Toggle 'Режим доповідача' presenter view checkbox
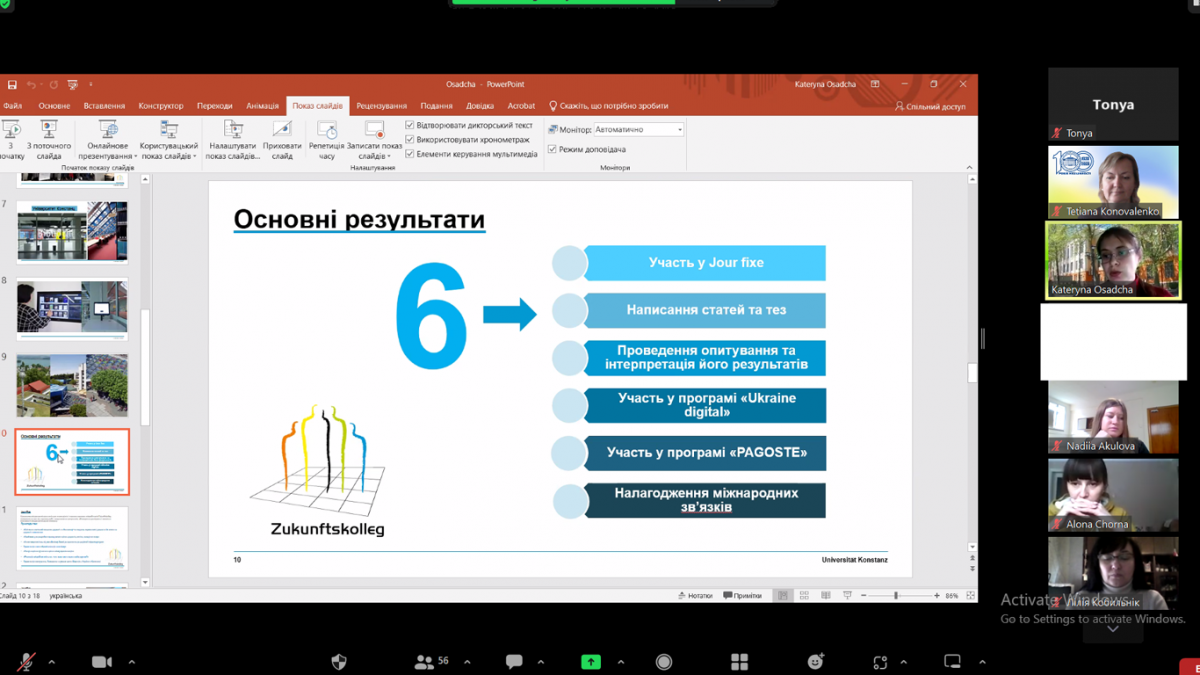 tap(552, 149)
